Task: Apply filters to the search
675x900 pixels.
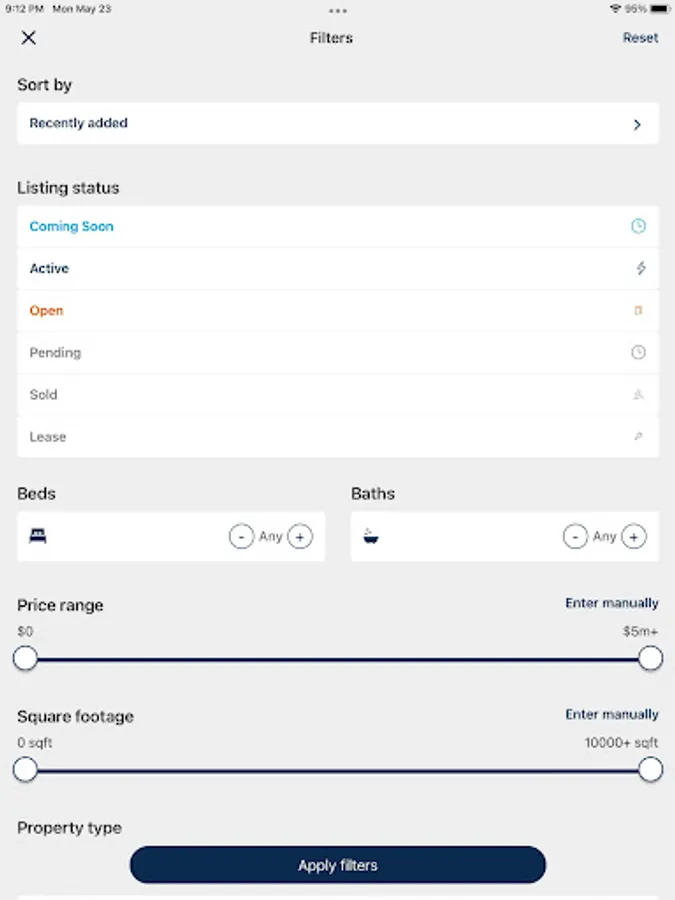Action: click(337, 865)
